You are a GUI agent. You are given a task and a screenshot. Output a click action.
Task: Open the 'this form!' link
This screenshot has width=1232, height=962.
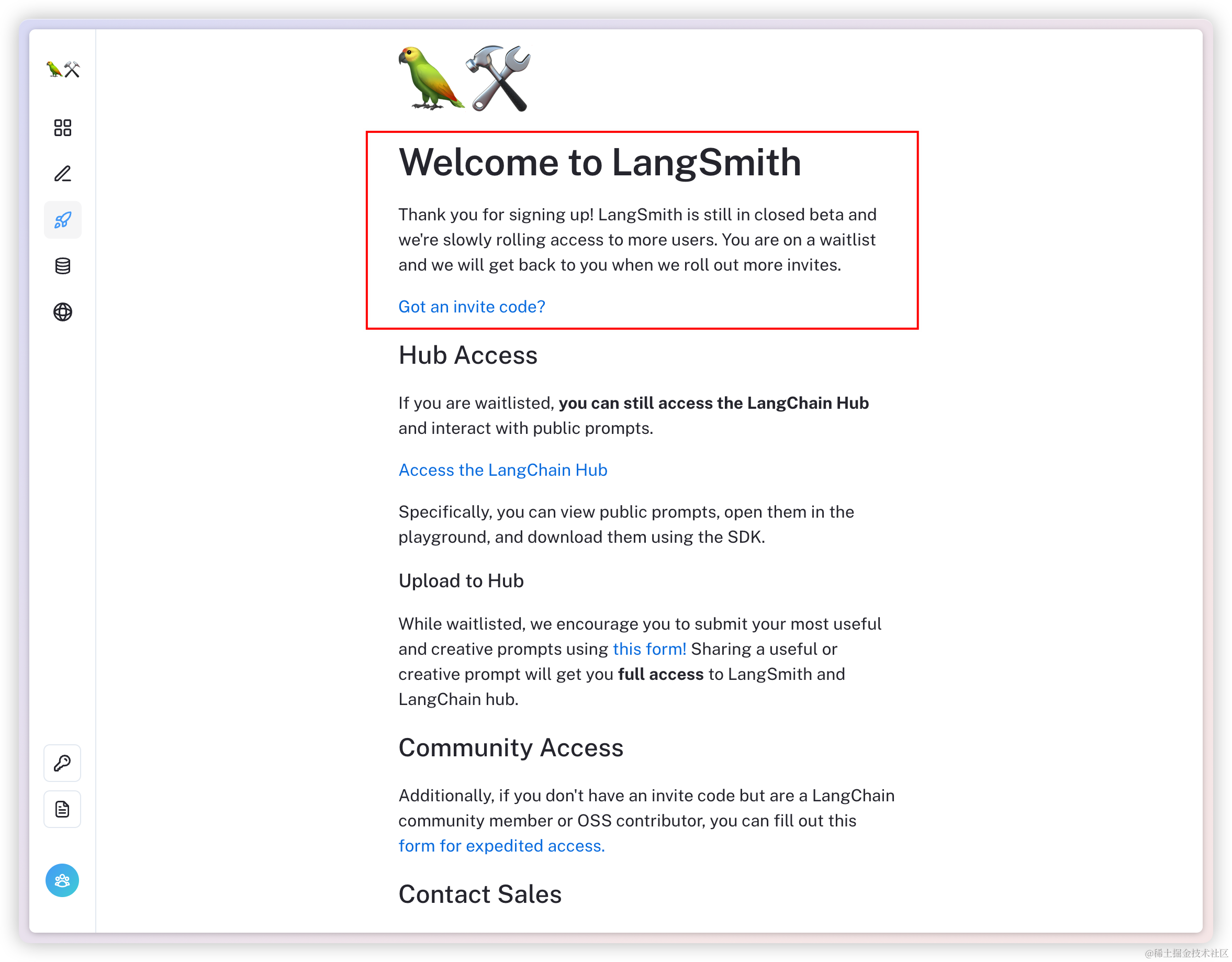(x=649, y=649)
